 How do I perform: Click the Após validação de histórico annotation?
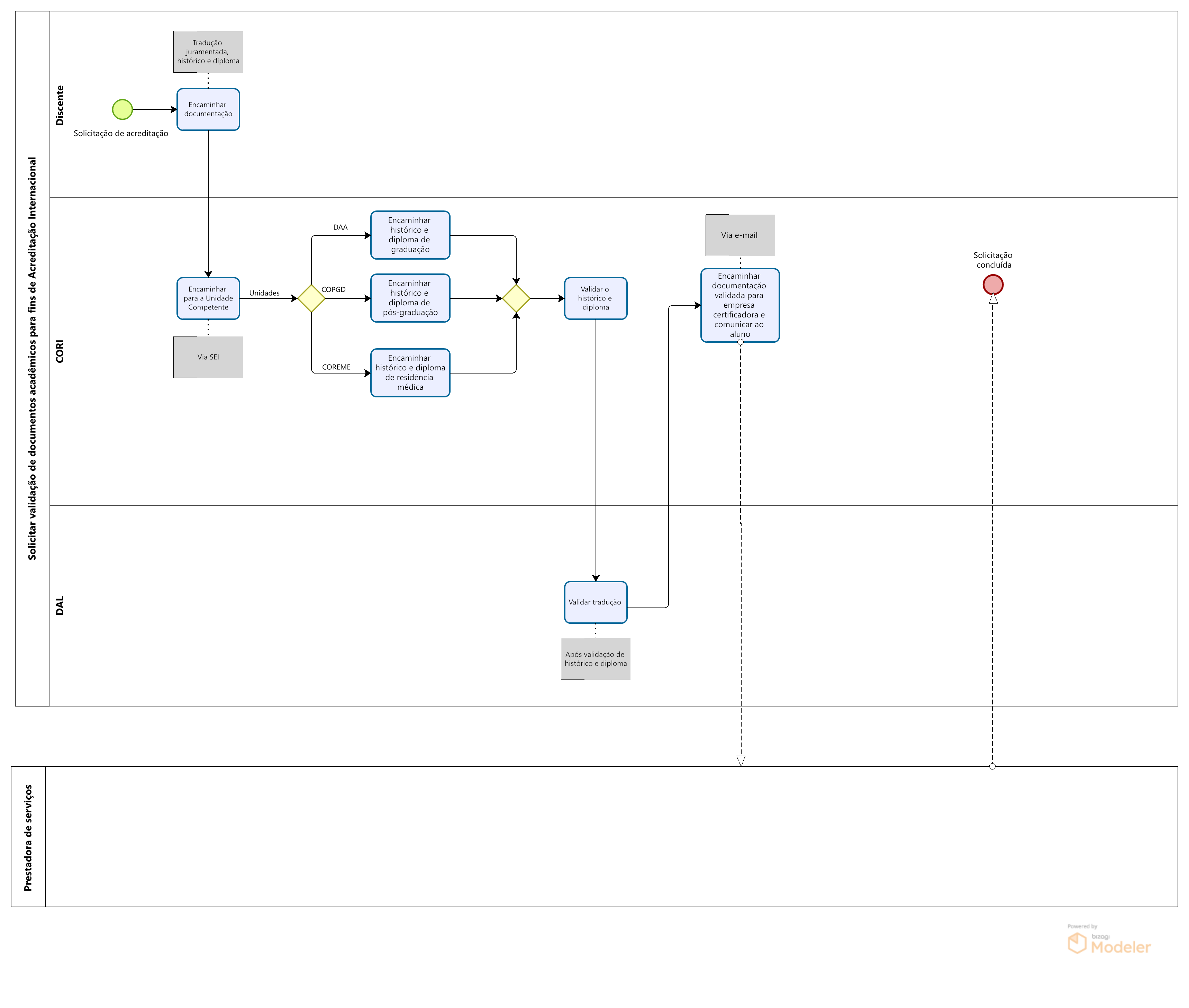click(595, 659)
